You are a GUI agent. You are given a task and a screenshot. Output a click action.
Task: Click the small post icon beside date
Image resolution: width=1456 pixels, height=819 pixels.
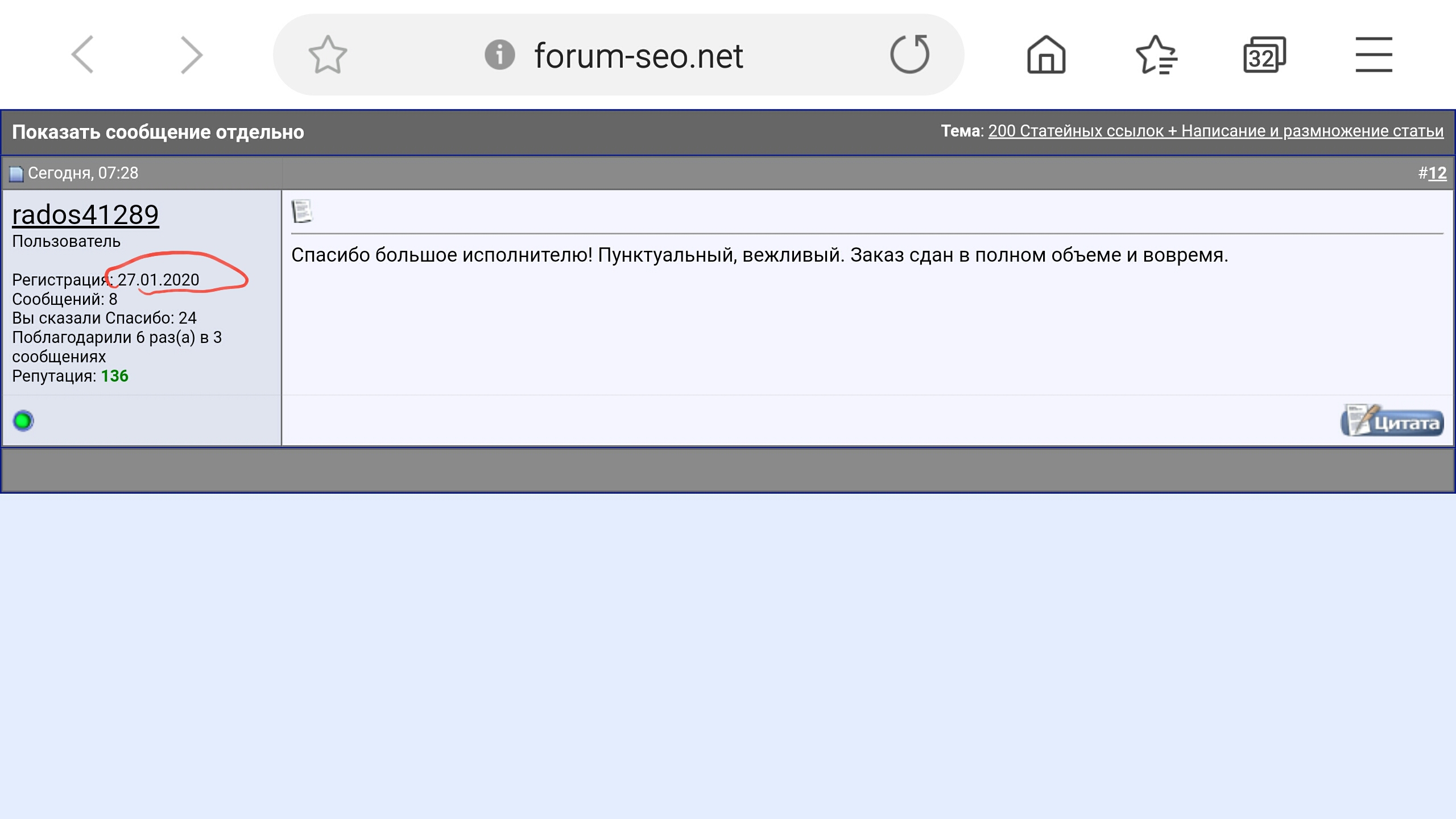[x=16, y=173]
